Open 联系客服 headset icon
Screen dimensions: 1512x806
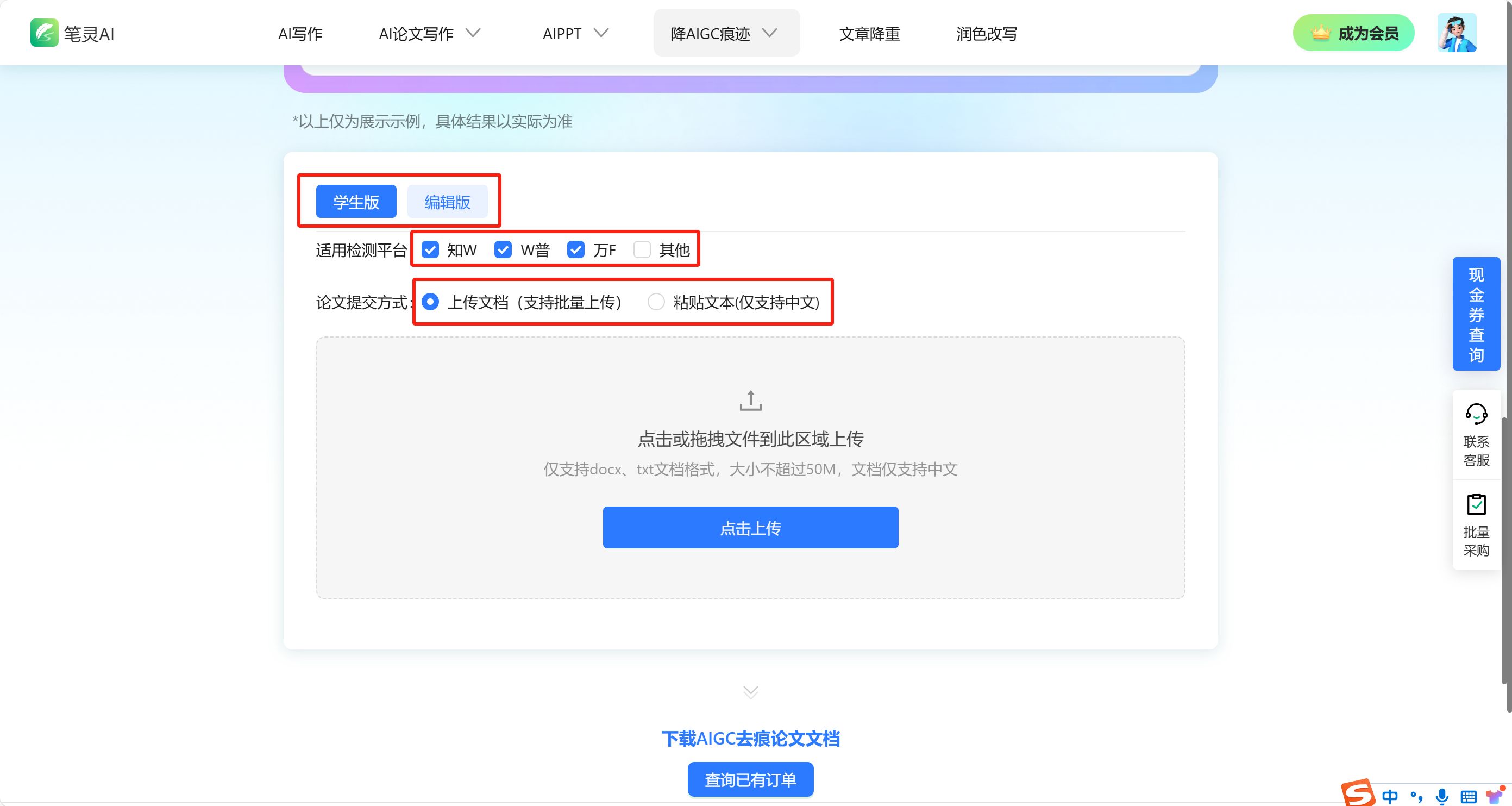[x=1476, y=414]
